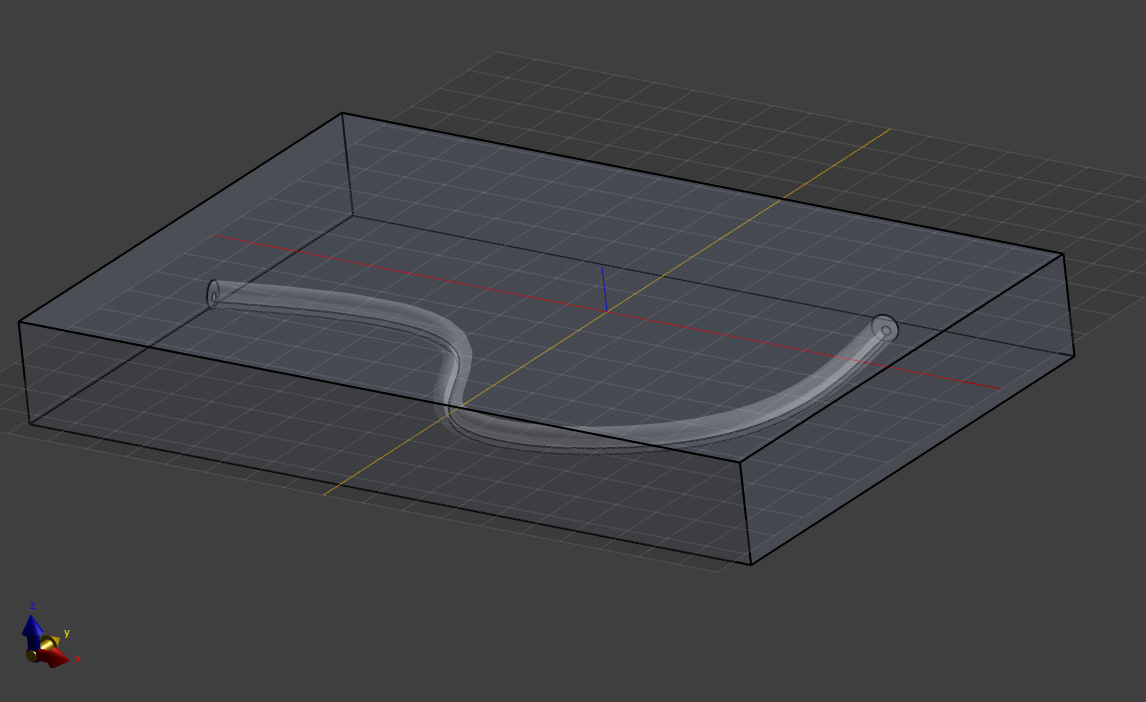This screenshot has height=702, width=1146.
Task: Select the box's leftmost top corner vertex
Action: pos(19,322)
